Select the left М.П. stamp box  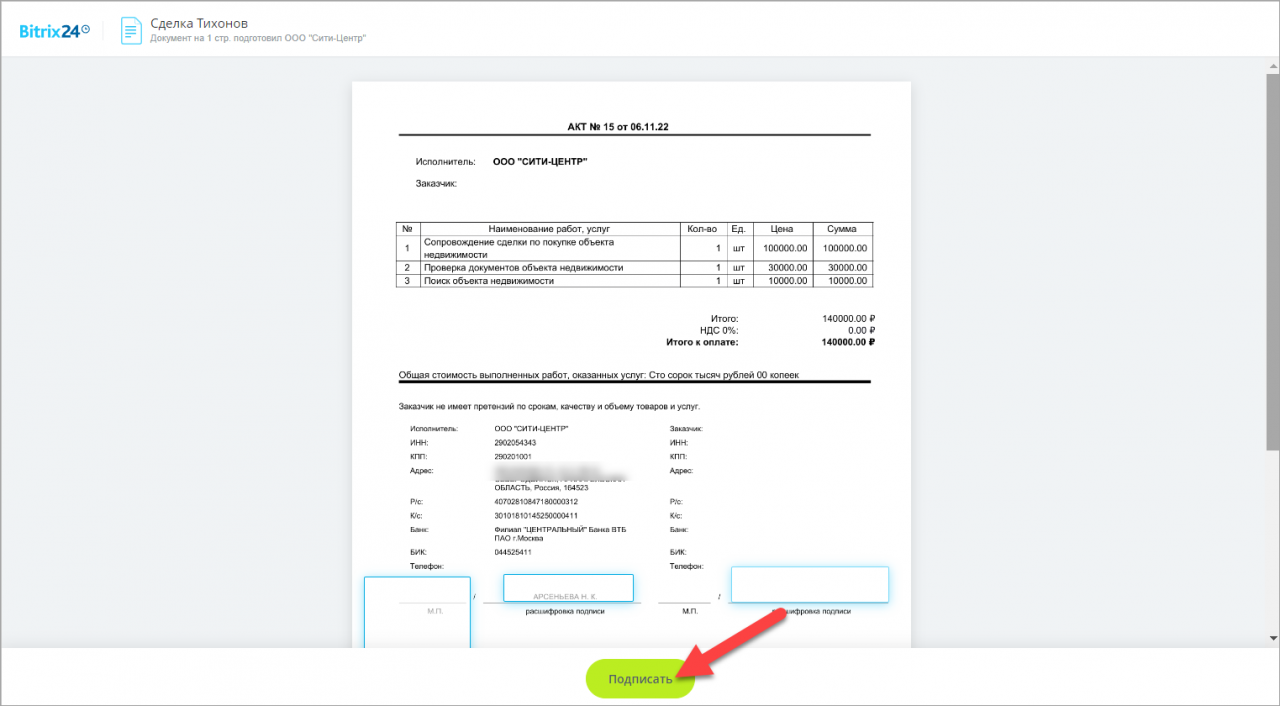[x=417, y=612]
